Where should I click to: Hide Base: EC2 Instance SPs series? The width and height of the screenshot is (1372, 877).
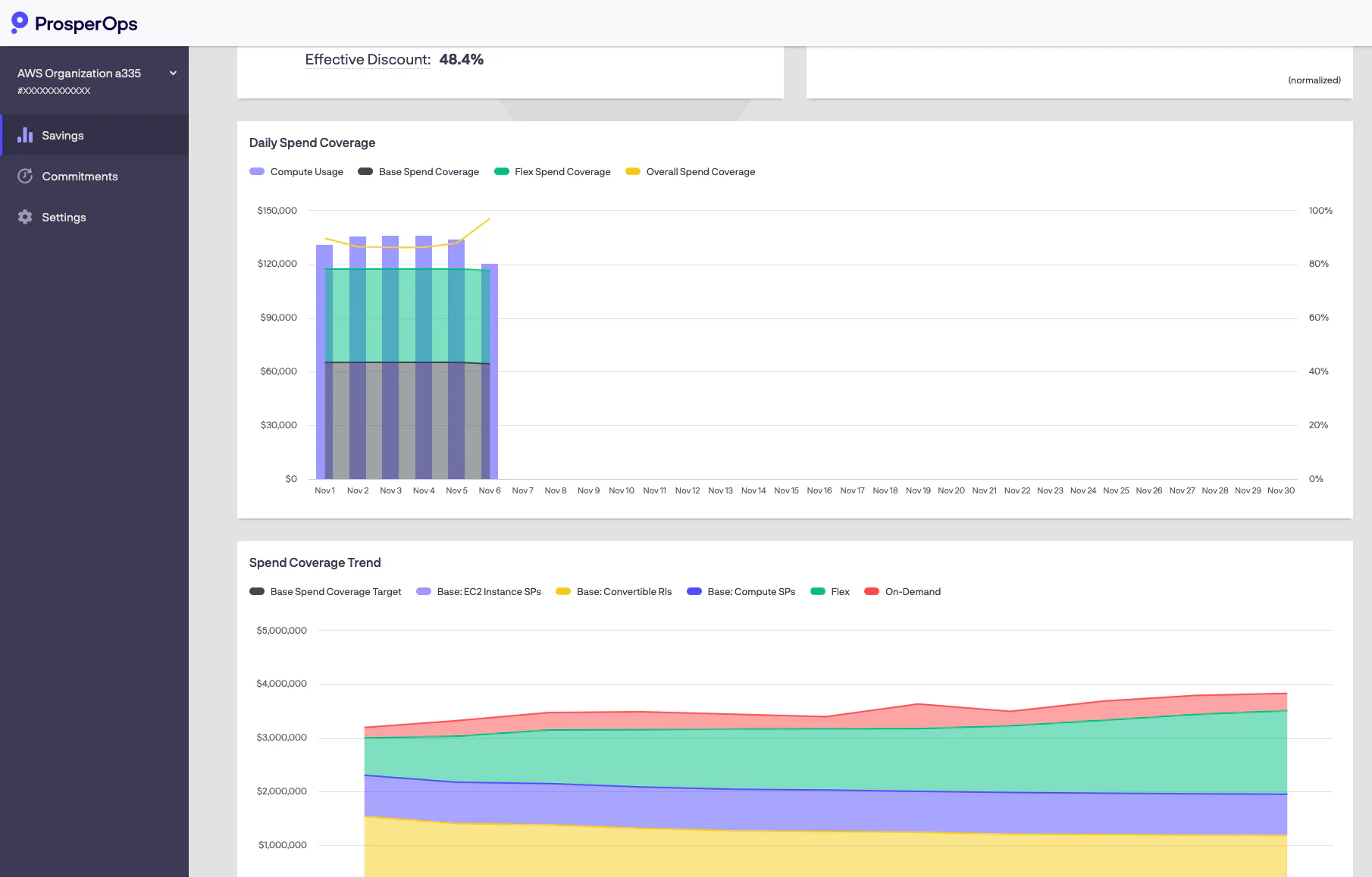point(478,592)
